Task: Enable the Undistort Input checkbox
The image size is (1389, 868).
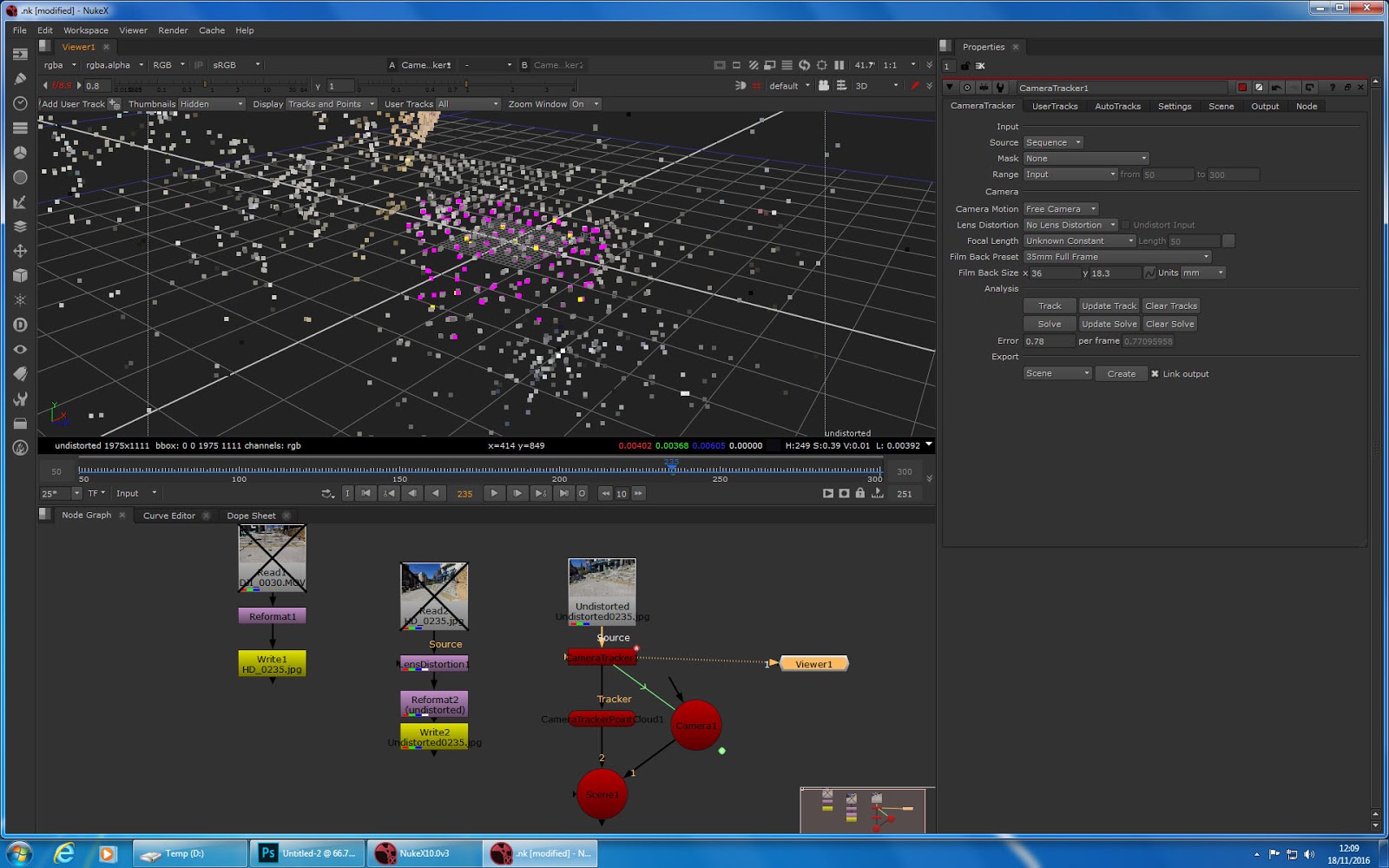Action: point(1125,224)
